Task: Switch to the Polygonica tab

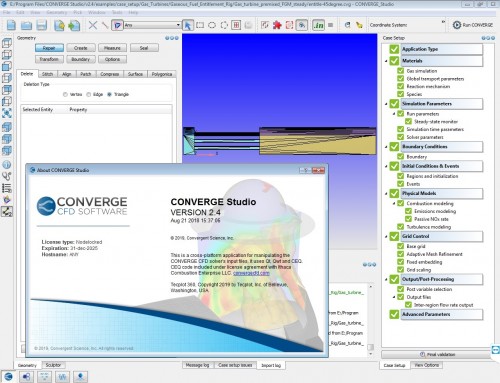Action: [162, 74]
